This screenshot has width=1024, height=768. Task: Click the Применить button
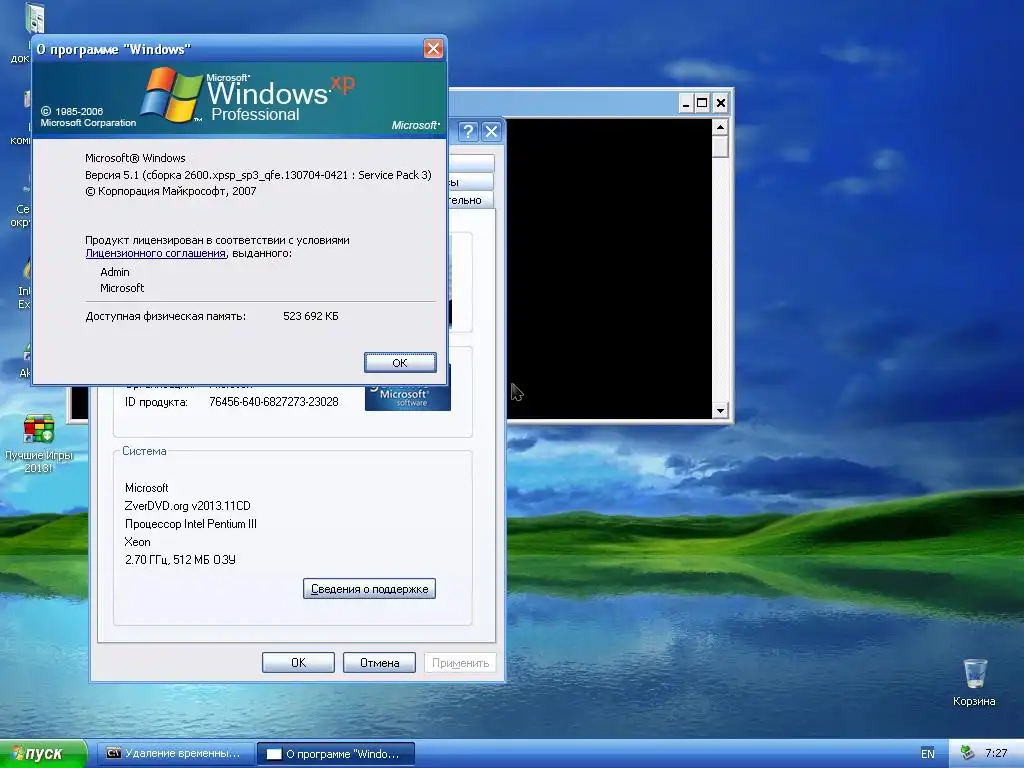pos(460,662)
